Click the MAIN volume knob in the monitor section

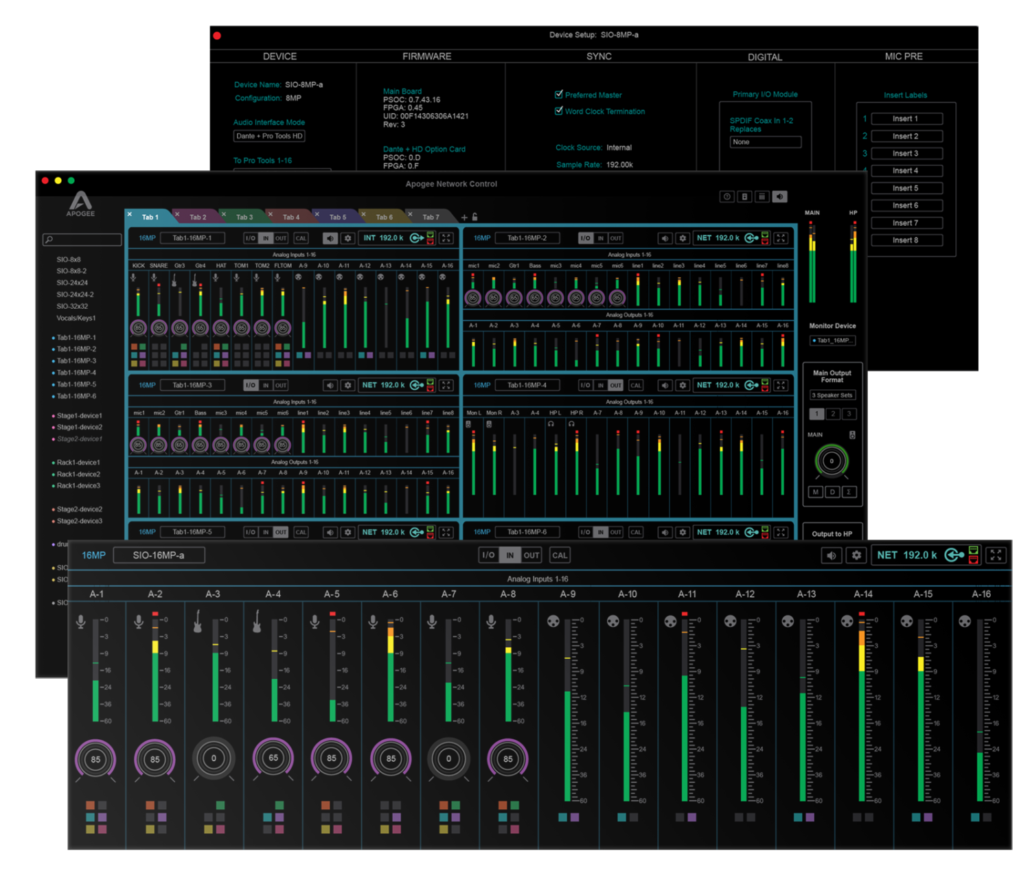(832, 461)
